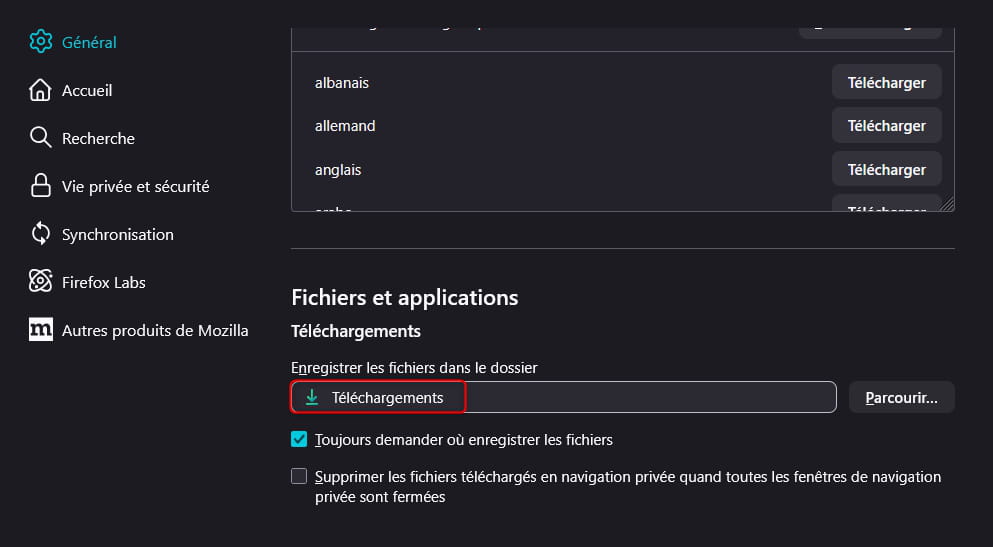Click the Général gear icon
The width and height of the screenshot is (993, 547).
click(x=41, y=42)
